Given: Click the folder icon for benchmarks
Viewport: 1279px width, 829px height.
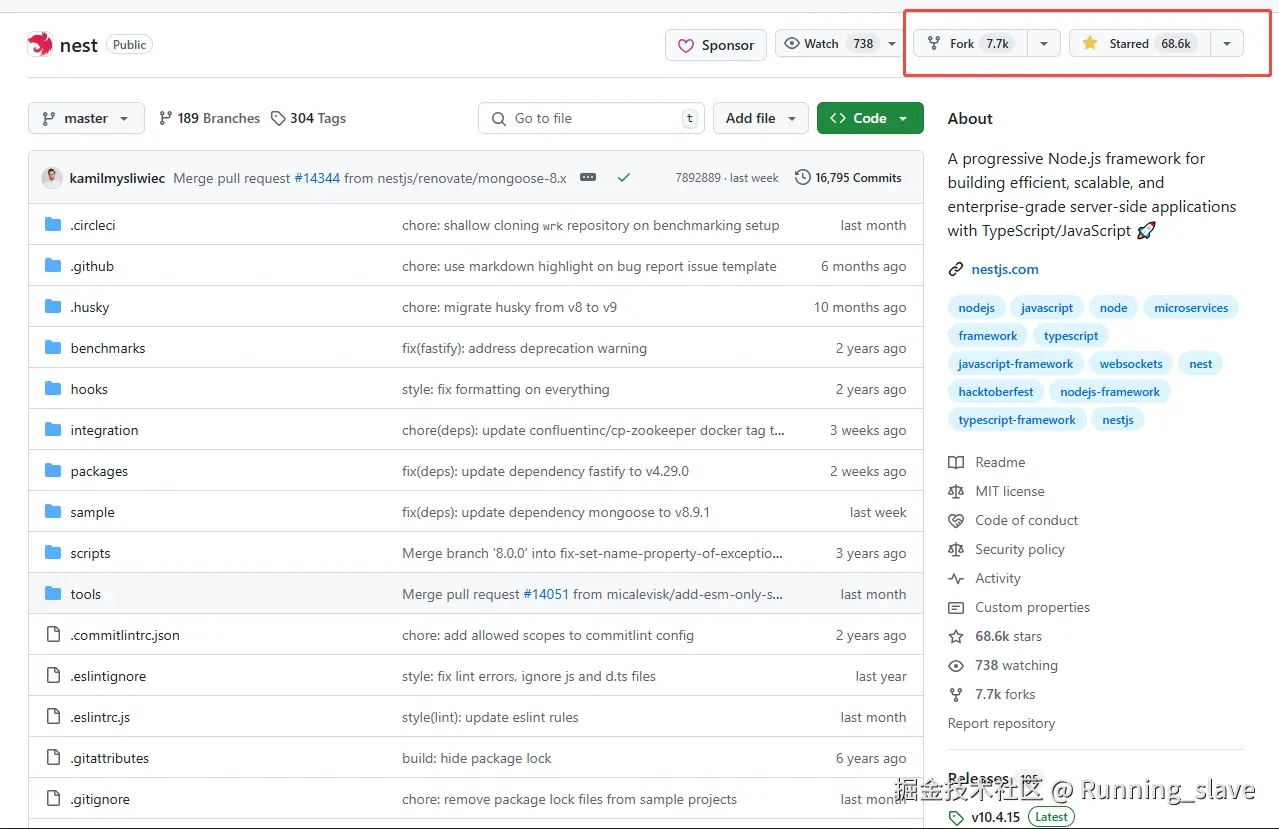Looking at the screenshot, I should coord(53,348).
